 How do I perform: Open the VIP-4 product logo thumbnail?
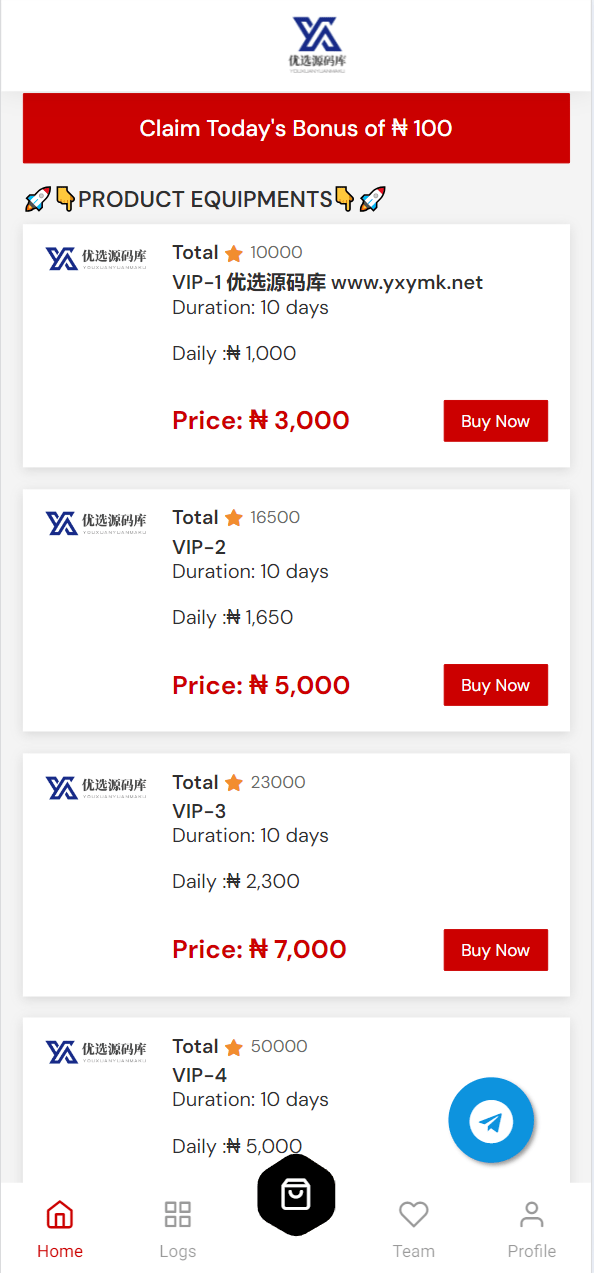pyautogui.click(x=96, y=1051)
